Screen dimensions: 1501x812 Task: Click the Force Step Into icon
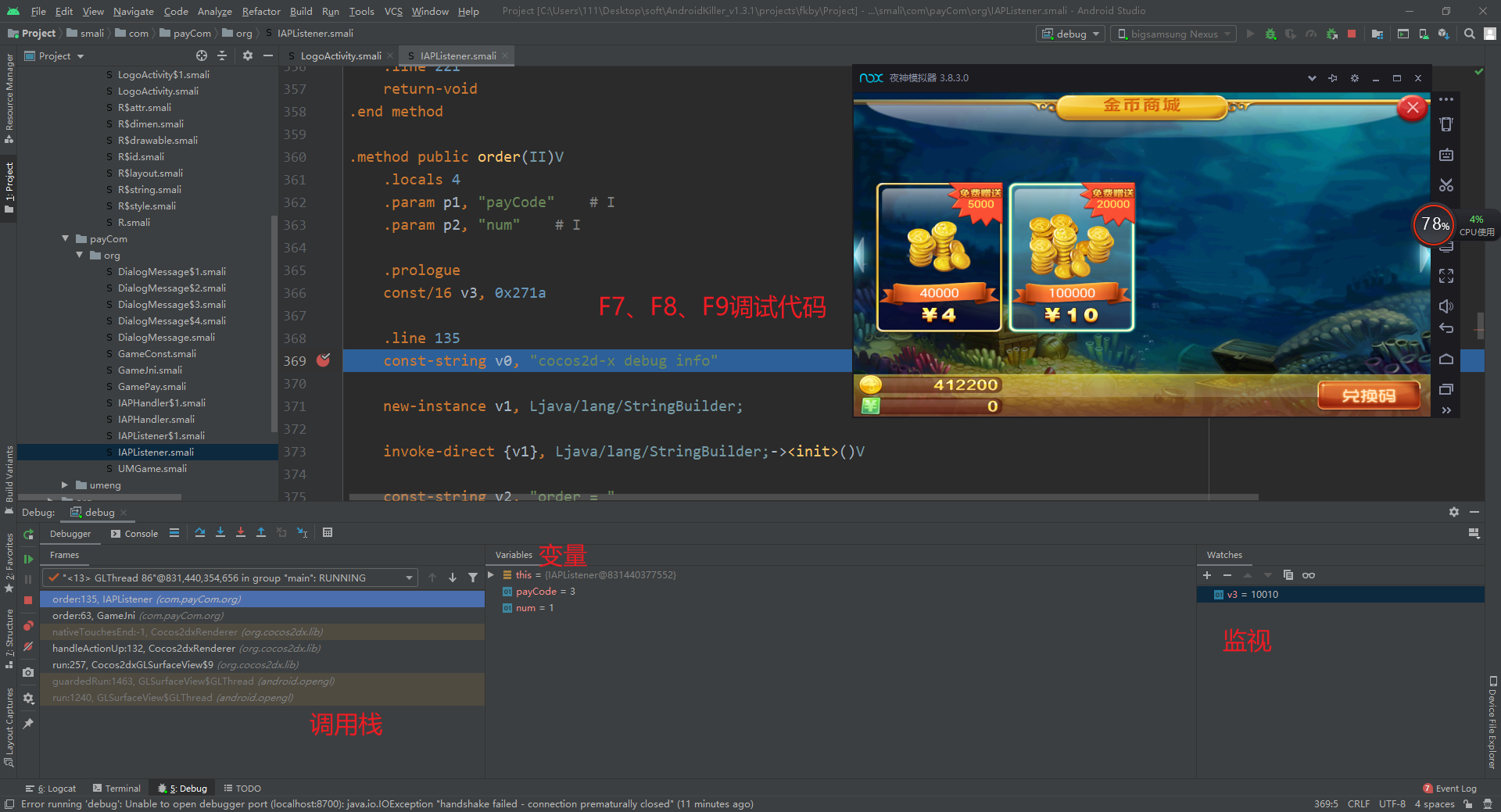(x=241, y=533)
